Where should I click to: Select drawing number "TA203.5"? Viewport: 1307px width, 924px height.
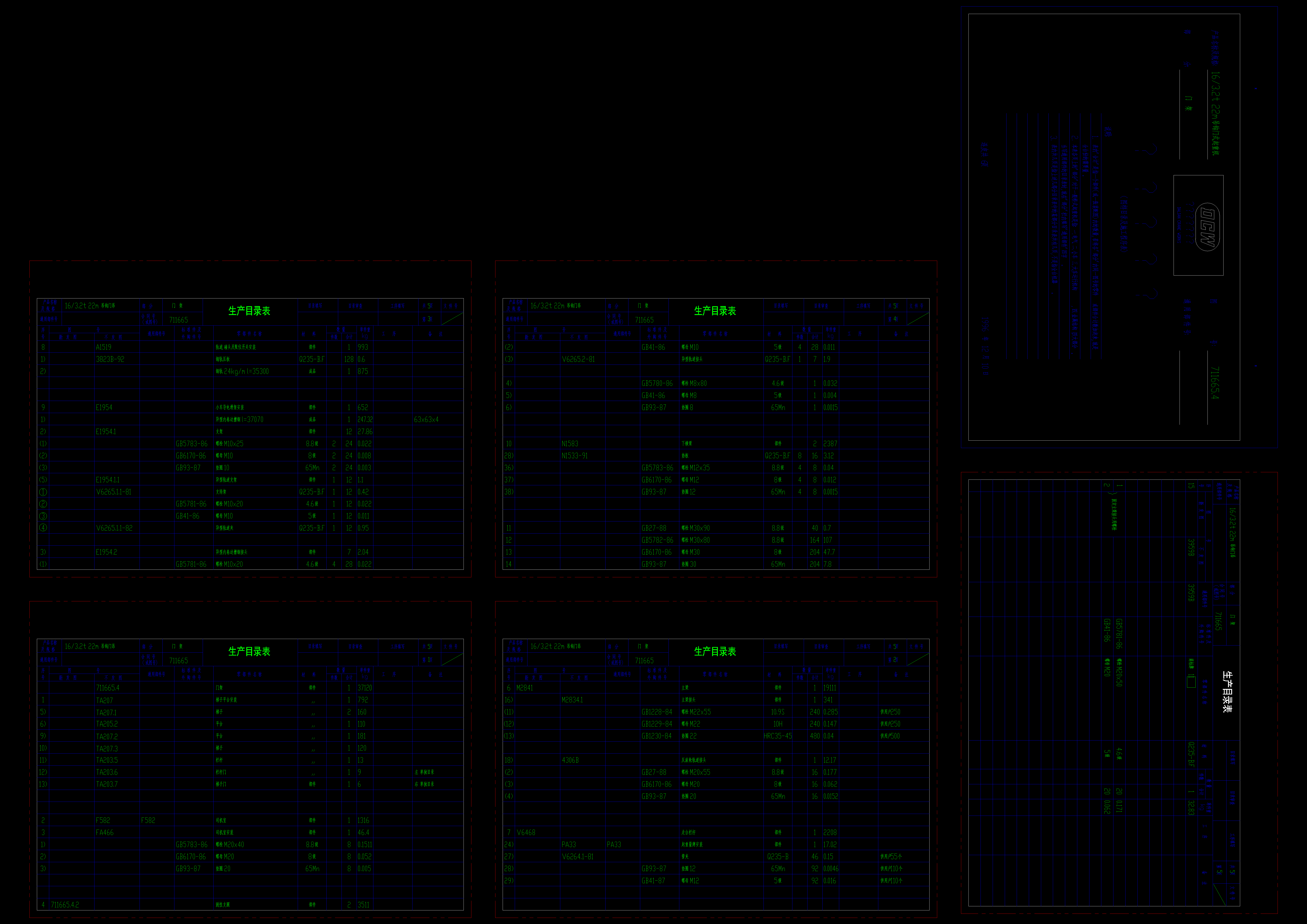pyautogui.click(x=107, y=761)
